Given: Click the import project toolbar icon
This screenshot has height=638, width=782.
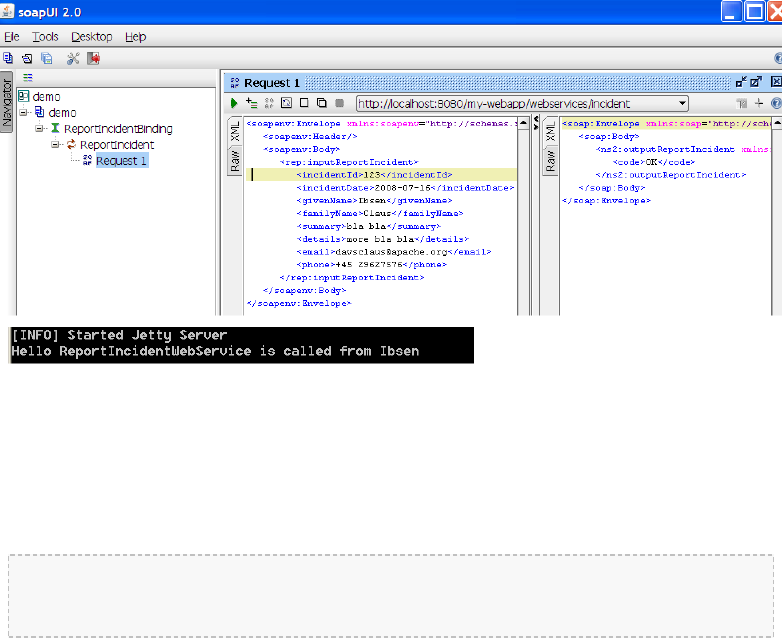Looking at the screenshot, I should coord(27,58).
